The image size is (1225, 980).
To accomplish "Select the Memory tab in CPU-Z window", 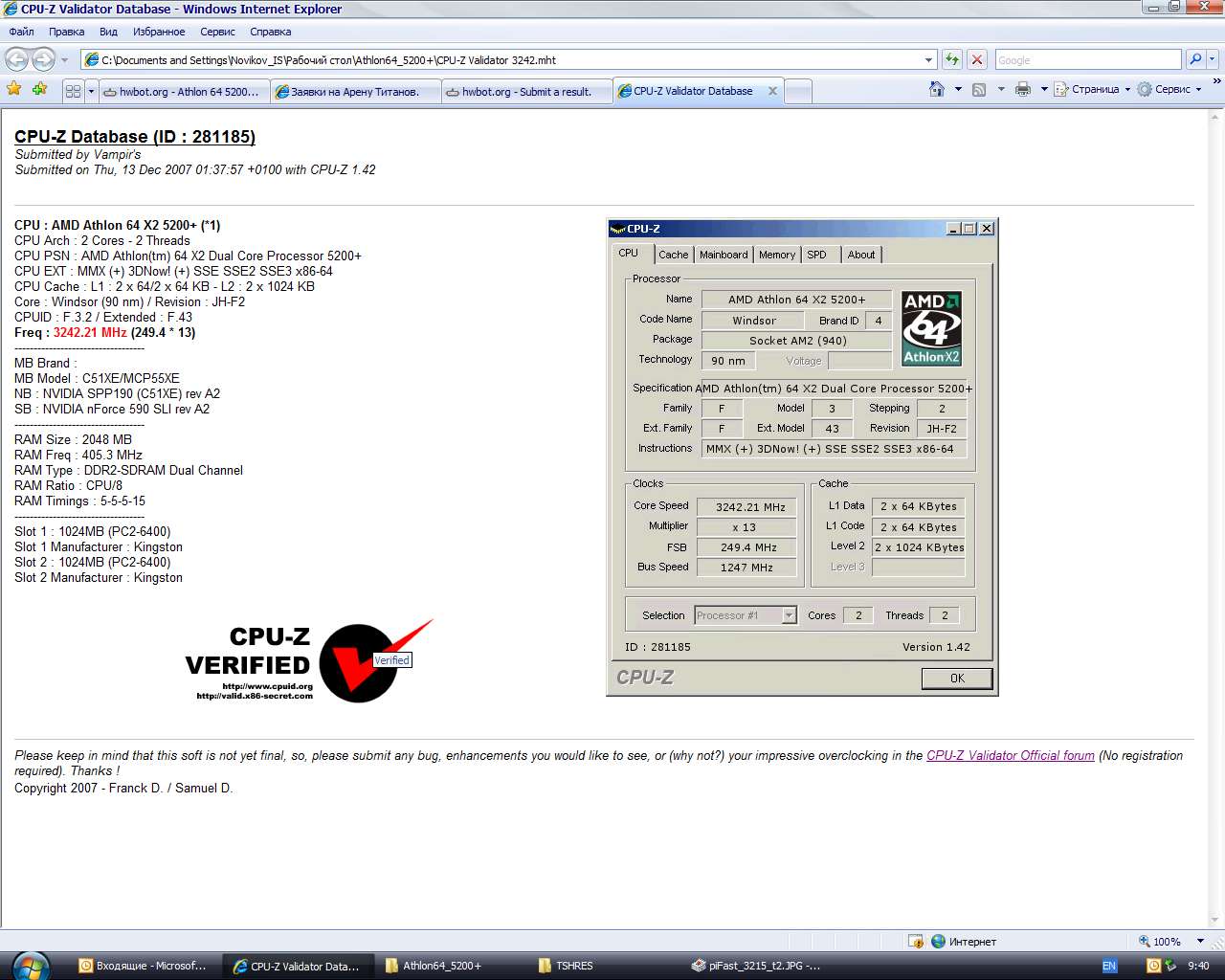I will (x=777, y=255).
